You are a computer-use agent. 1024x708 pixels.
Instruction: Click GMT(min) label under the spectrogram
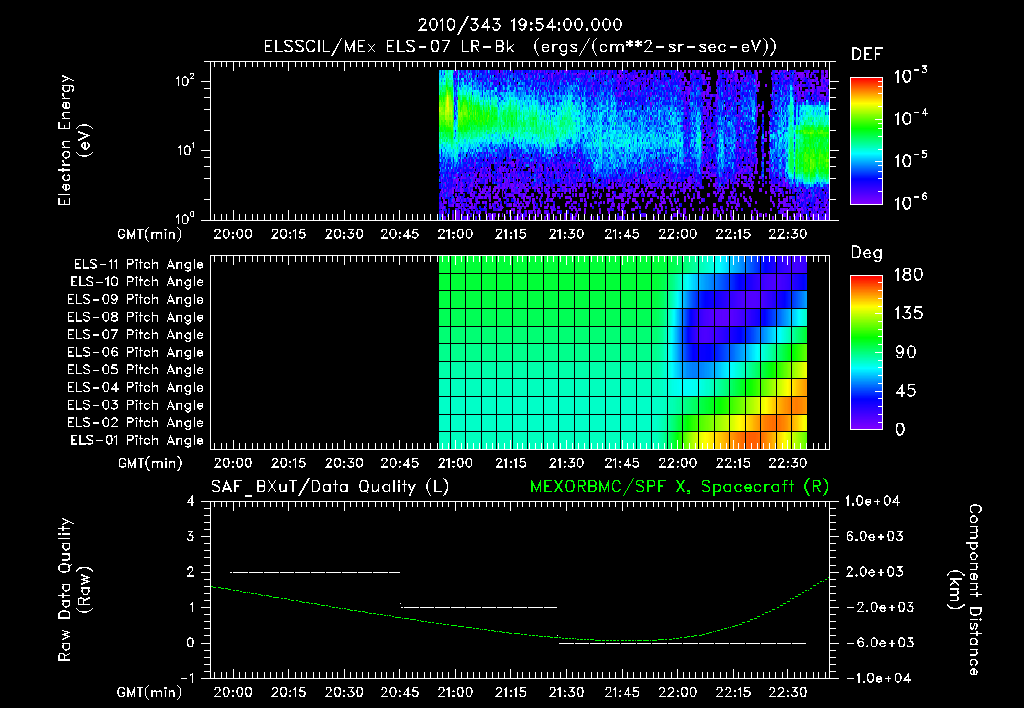click(x=150, y=234)
